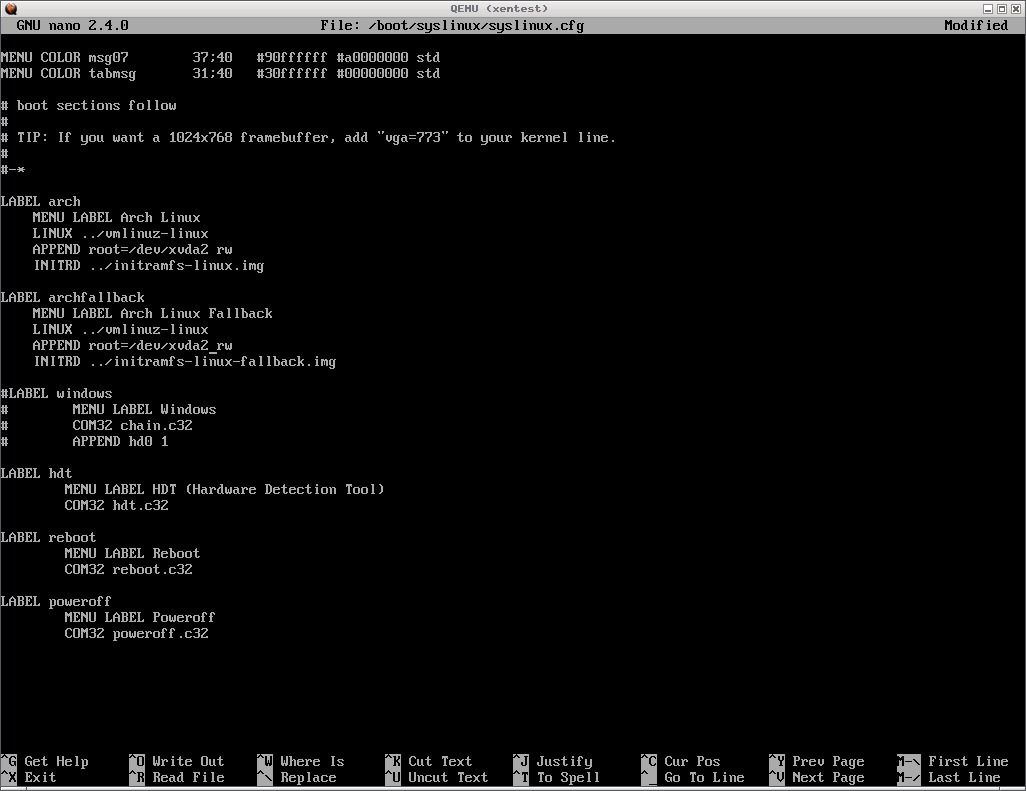
Task: Close the QEMU xentest window
Action: click(x=1016, y=8)
